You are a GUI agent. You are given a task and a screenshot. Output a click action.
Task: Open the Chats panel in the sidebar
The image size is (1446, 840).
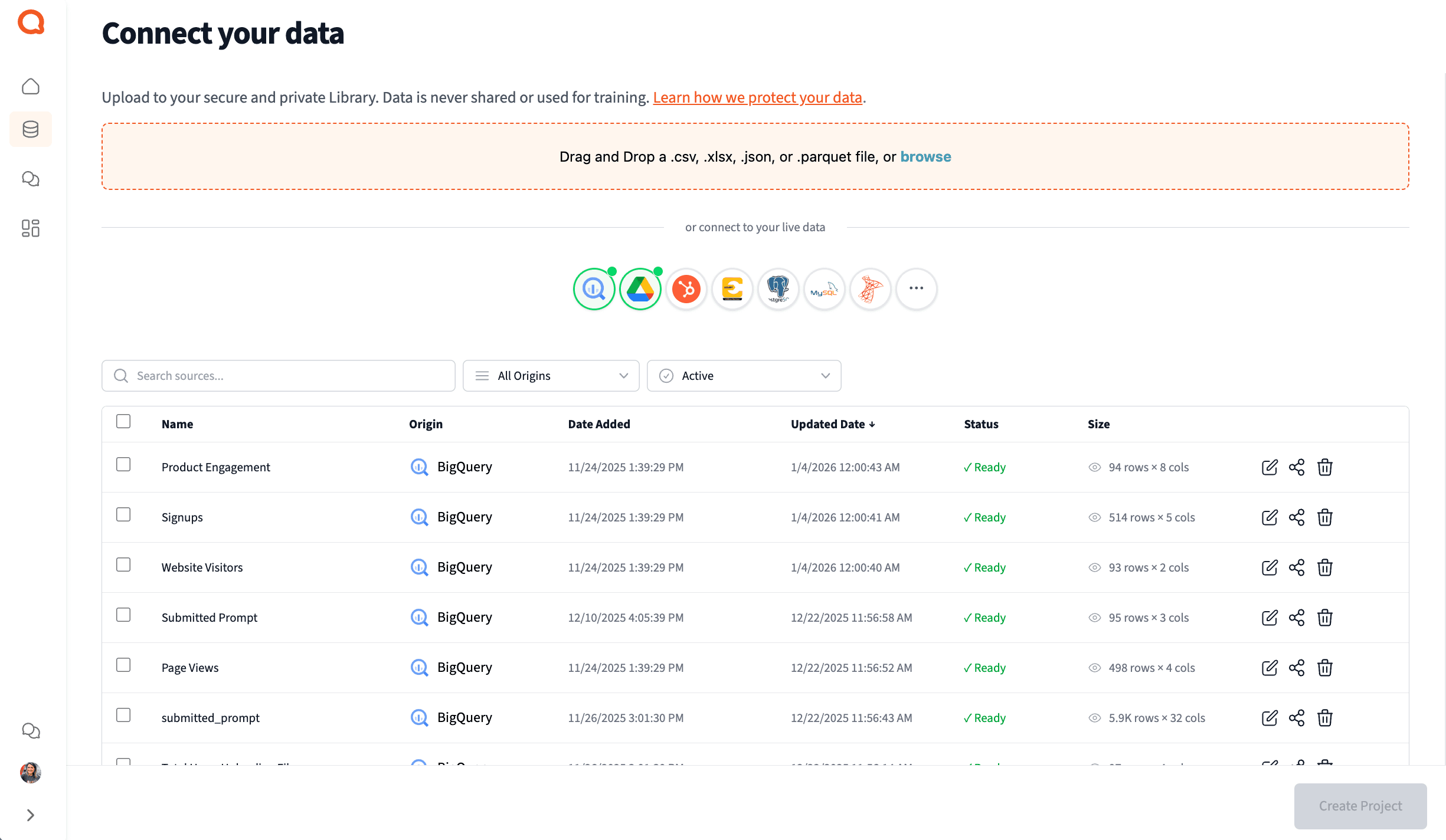click(30, 179)
